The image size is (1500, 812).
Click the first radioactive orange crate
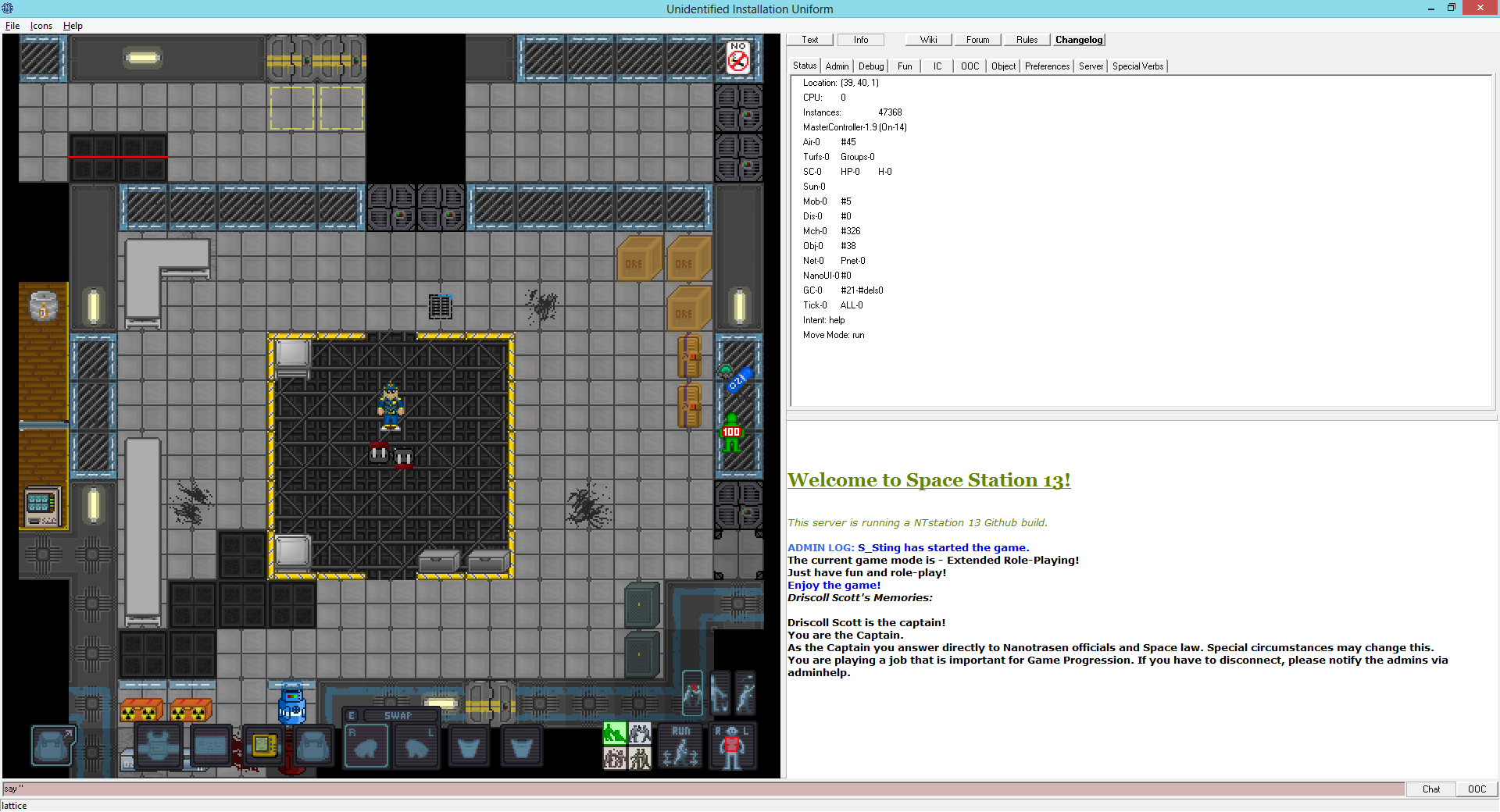click(141, 710)
